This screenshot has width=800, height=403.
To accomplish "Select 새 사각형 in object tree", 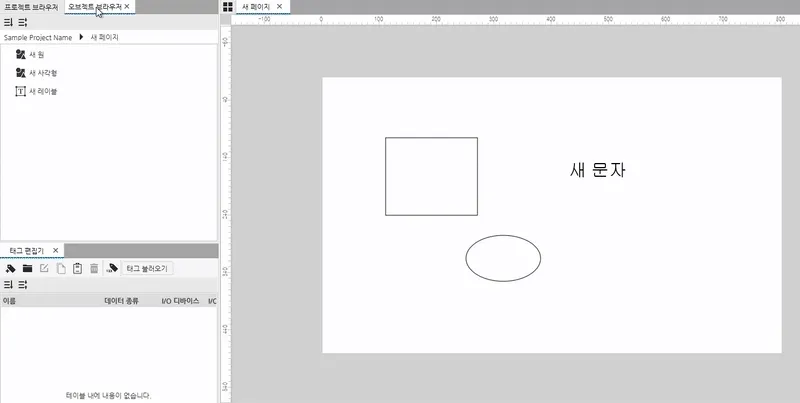I will coord(42,73).
